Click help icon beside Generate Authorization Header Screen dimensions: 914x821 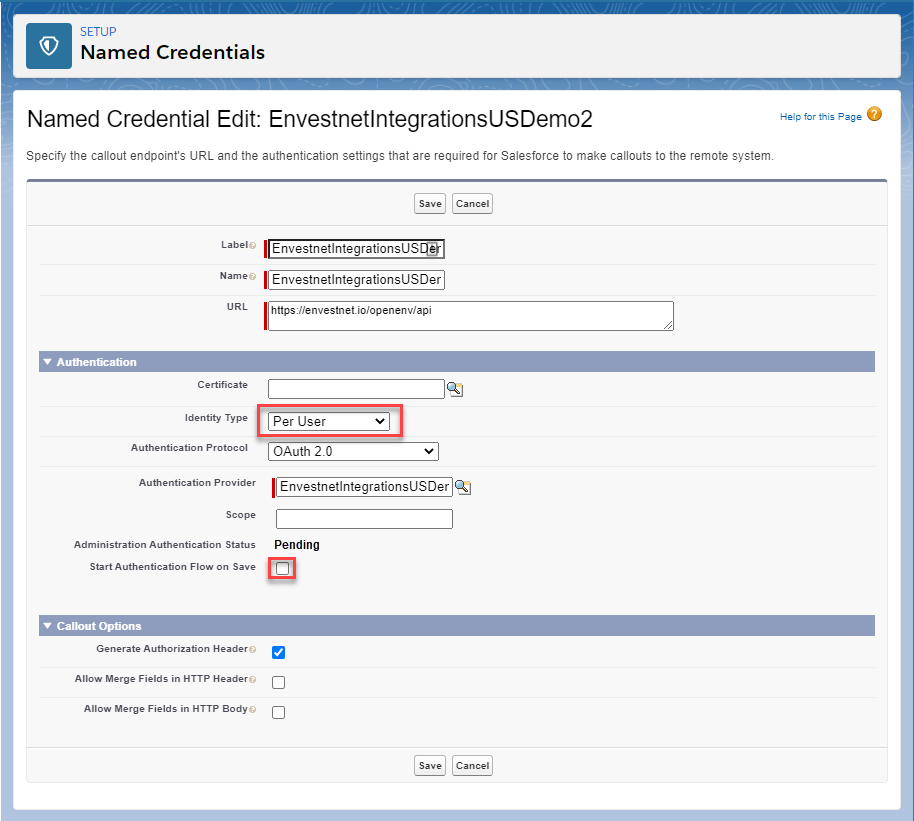[x=252, y=650]
